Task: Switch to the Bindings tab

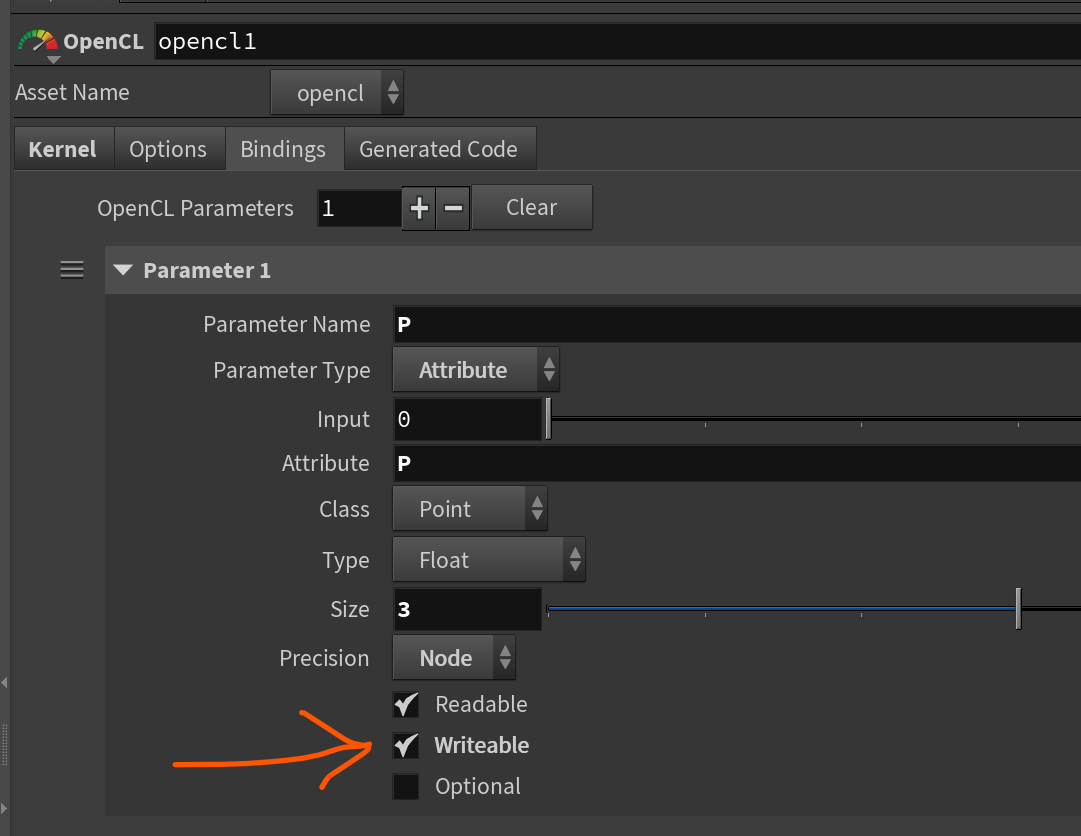Action: point(283,149)
